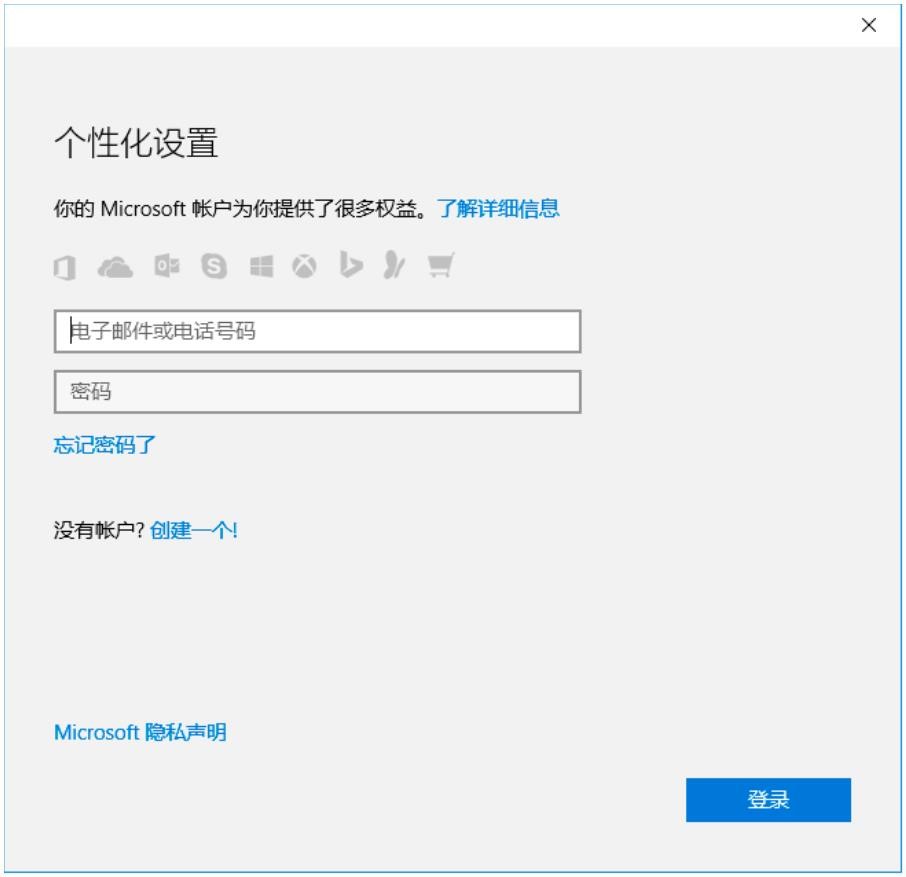Open the Microsoft 隐私声明 link
Image resolution: width=906 pixels, height=877 pixels.
(x=140, y=733)
